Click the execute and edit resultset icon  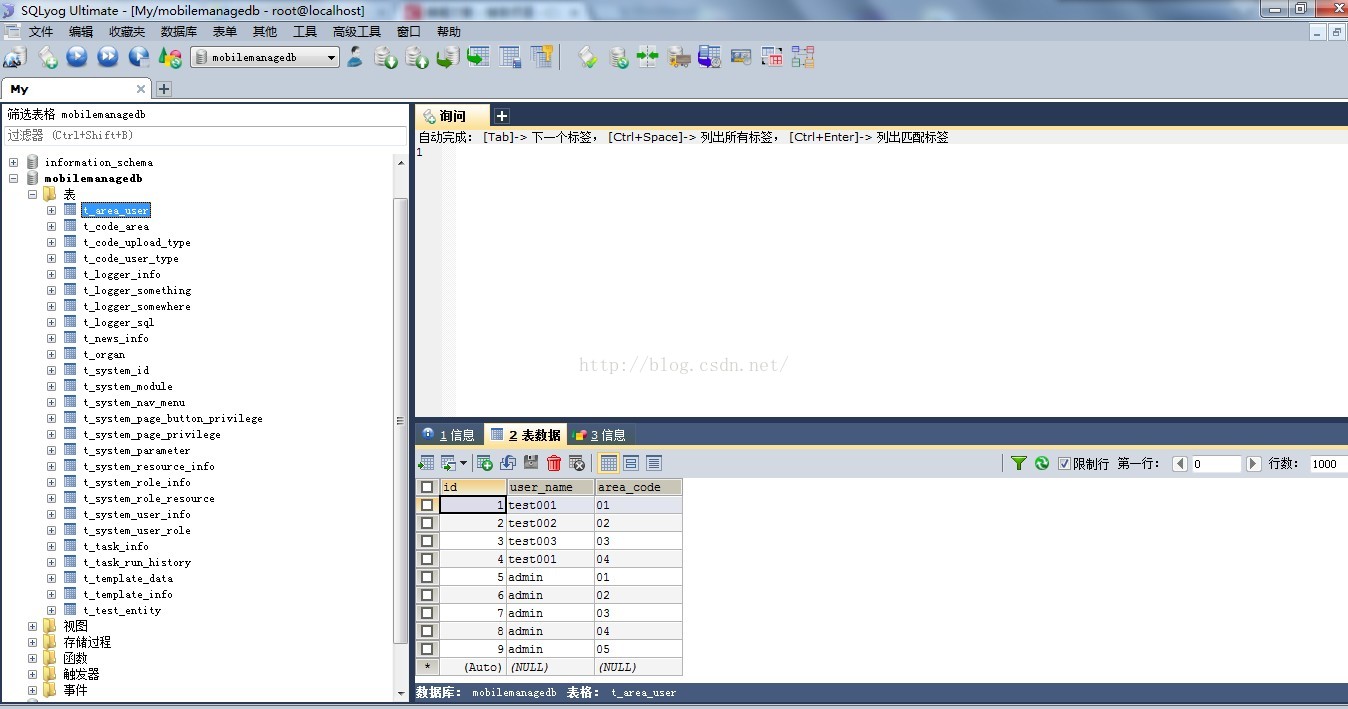[x=139, y=57]
